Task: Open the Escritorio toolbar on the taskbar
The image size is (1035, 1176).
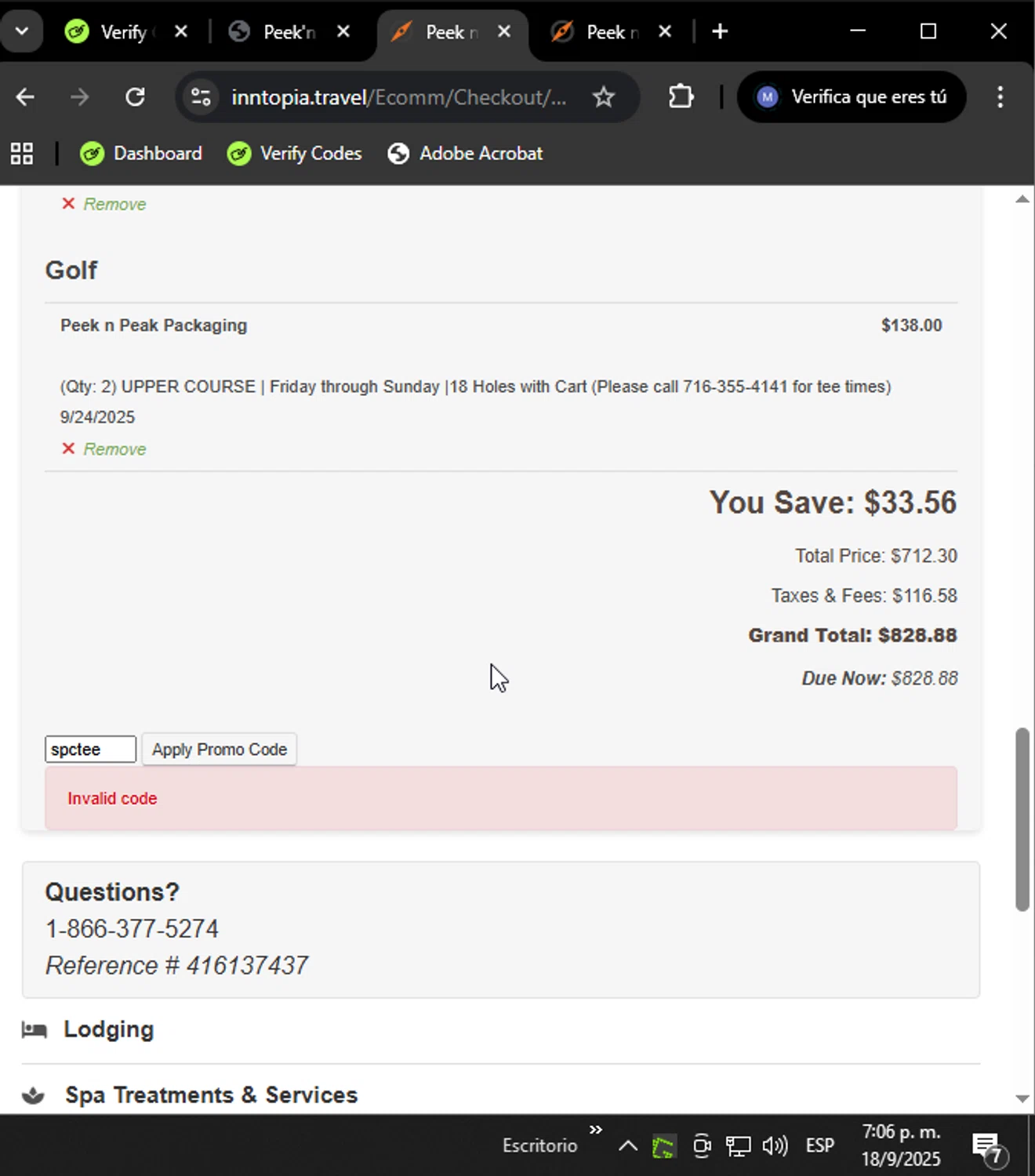Action: click(x=539, y=1145)
